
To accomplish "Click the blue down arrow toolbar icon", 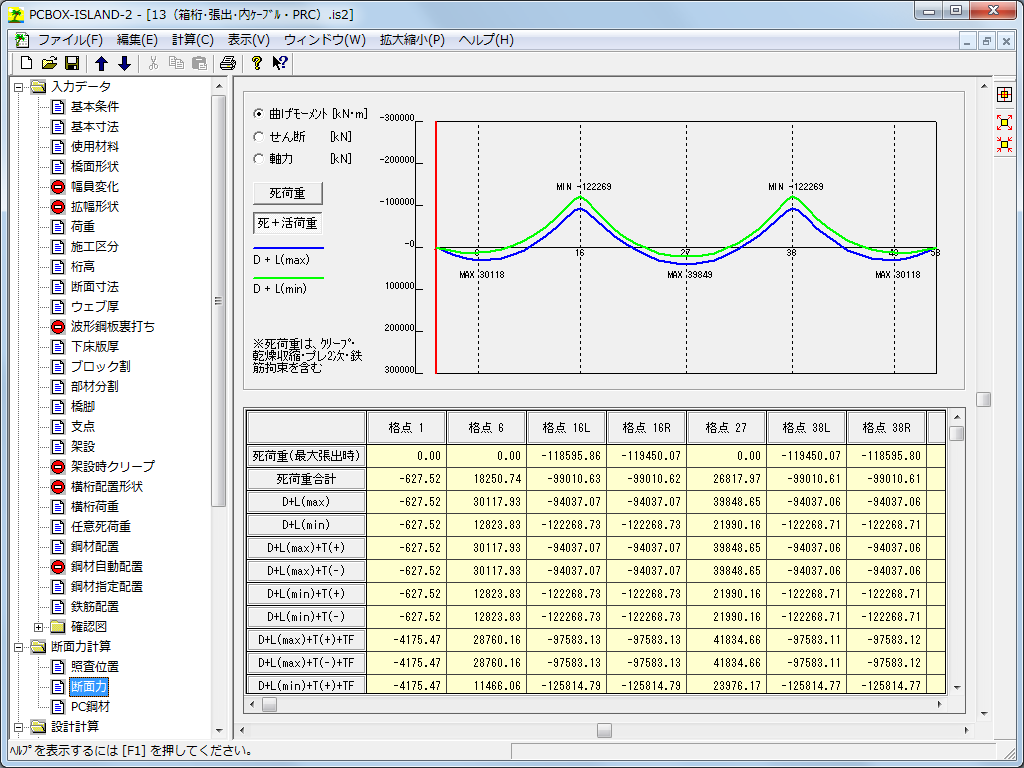I will (x=124, y=64).
